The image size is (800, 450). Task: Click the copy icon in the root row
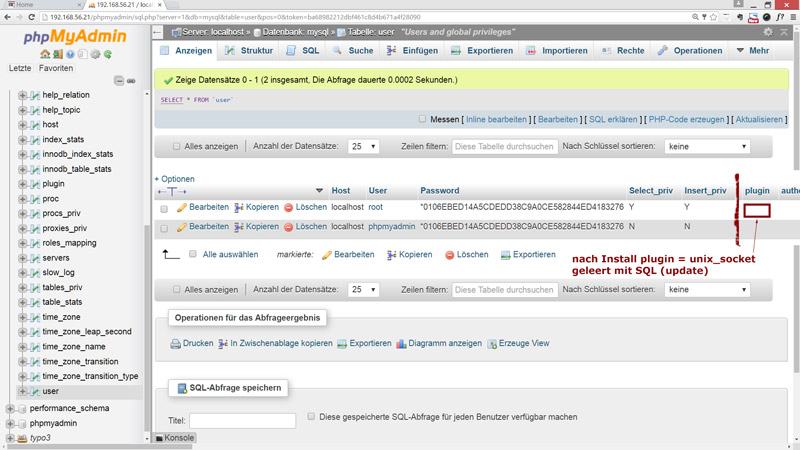[239, 207]
